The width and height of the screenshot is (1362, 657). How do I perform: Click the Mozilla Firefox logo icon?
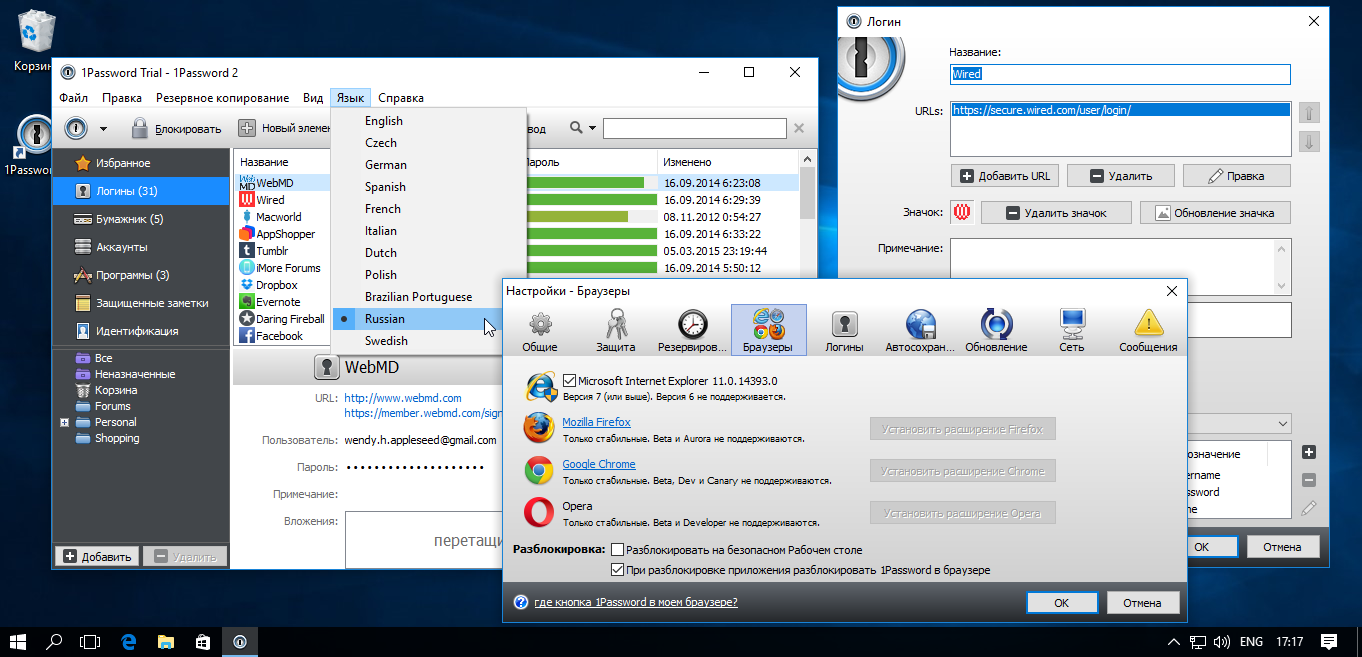539,427
